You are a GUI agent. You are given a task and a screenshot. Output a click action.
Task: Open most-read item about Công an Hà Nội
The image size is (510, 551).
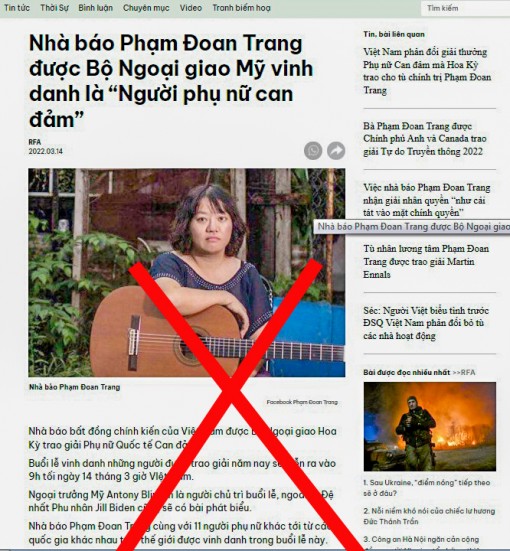[421, 539]
